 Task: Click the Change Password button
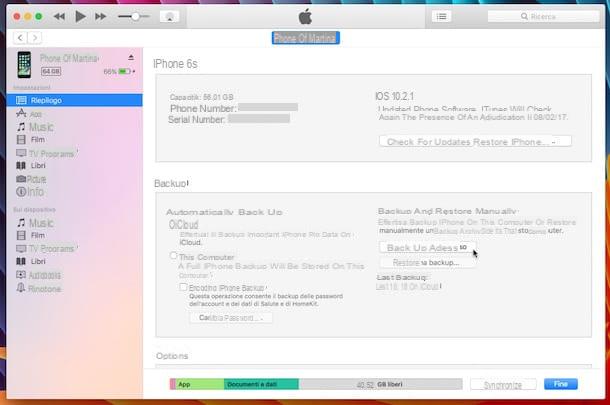(x=231, y=318)
